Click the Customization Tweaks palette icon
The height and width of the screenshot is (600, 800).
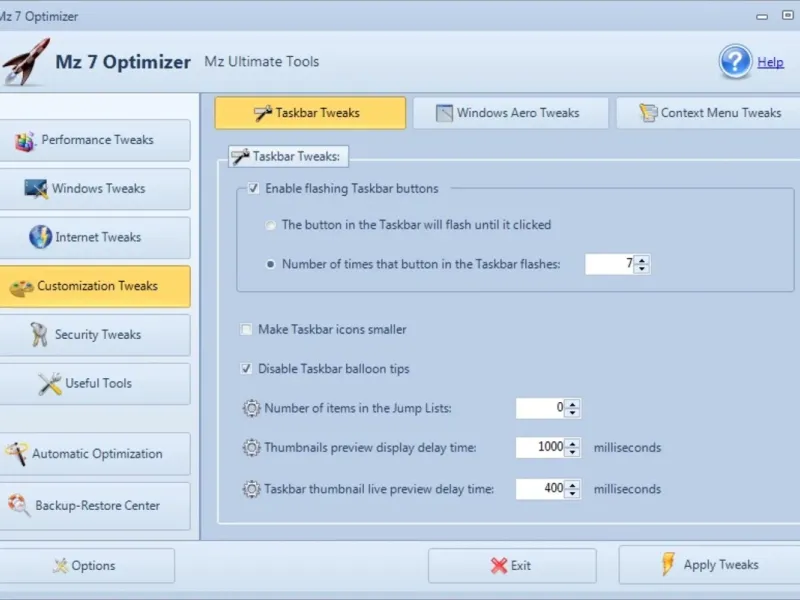point(21,287)
